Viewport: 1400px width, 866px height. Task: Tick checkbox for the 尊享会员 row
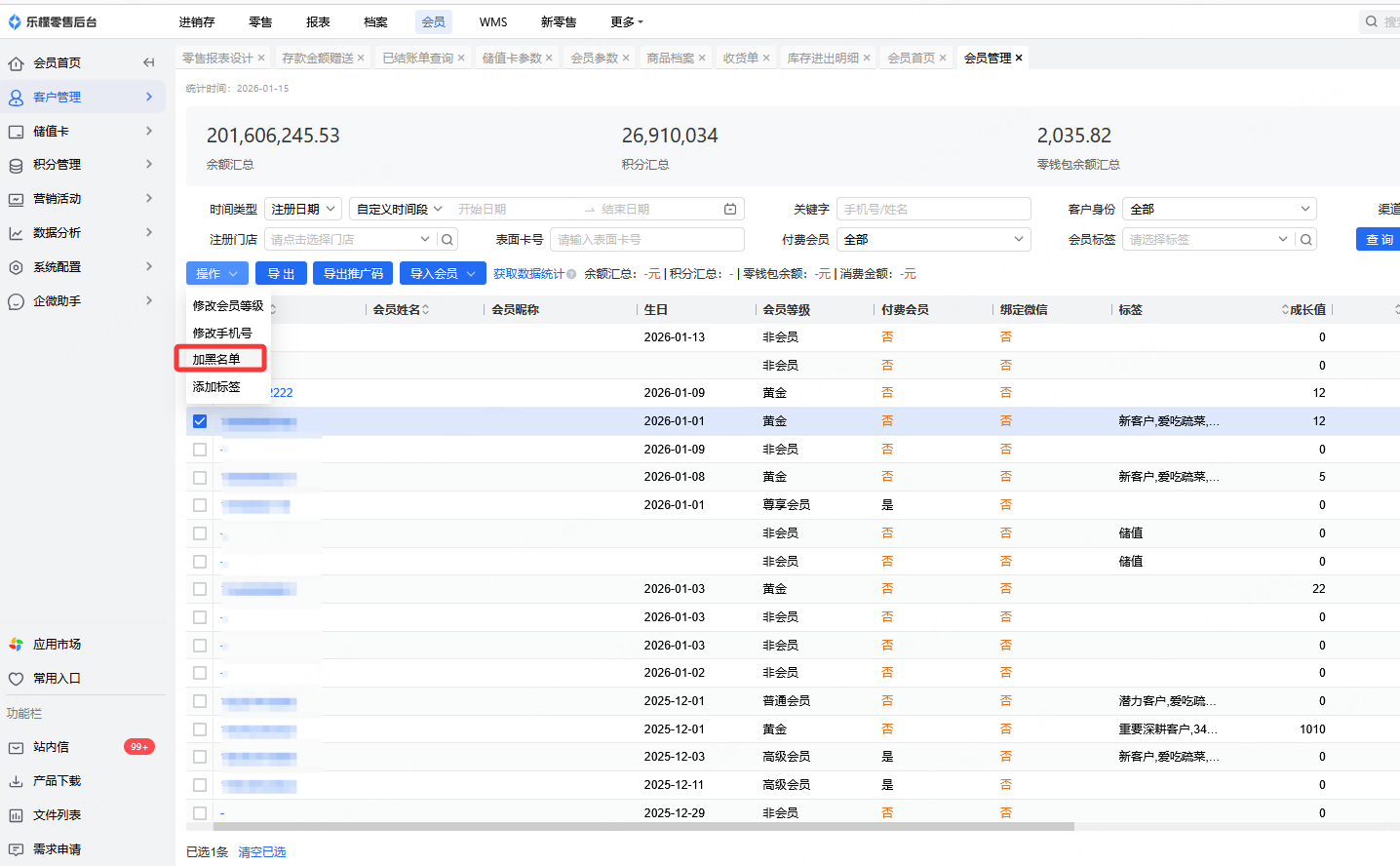tap(200, 505)
